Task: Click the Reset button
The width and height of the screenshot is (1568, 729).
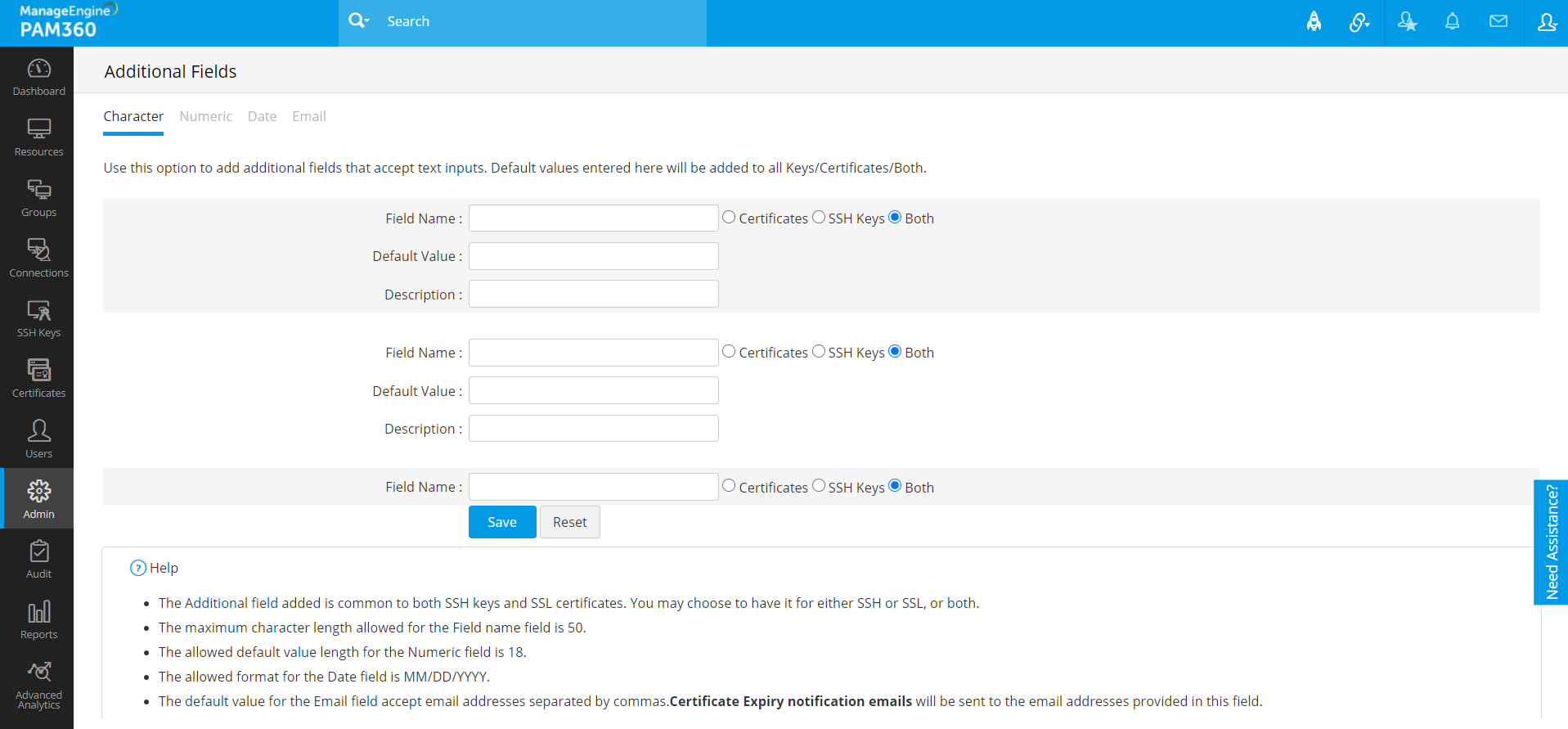Action: click(569, 522)
